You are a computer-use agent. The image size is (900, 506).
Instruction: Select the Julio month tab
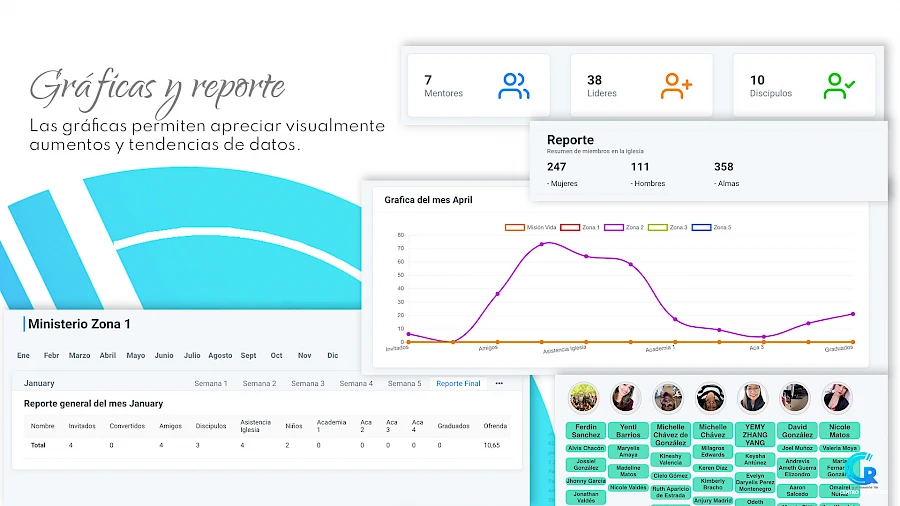[192, 356]
